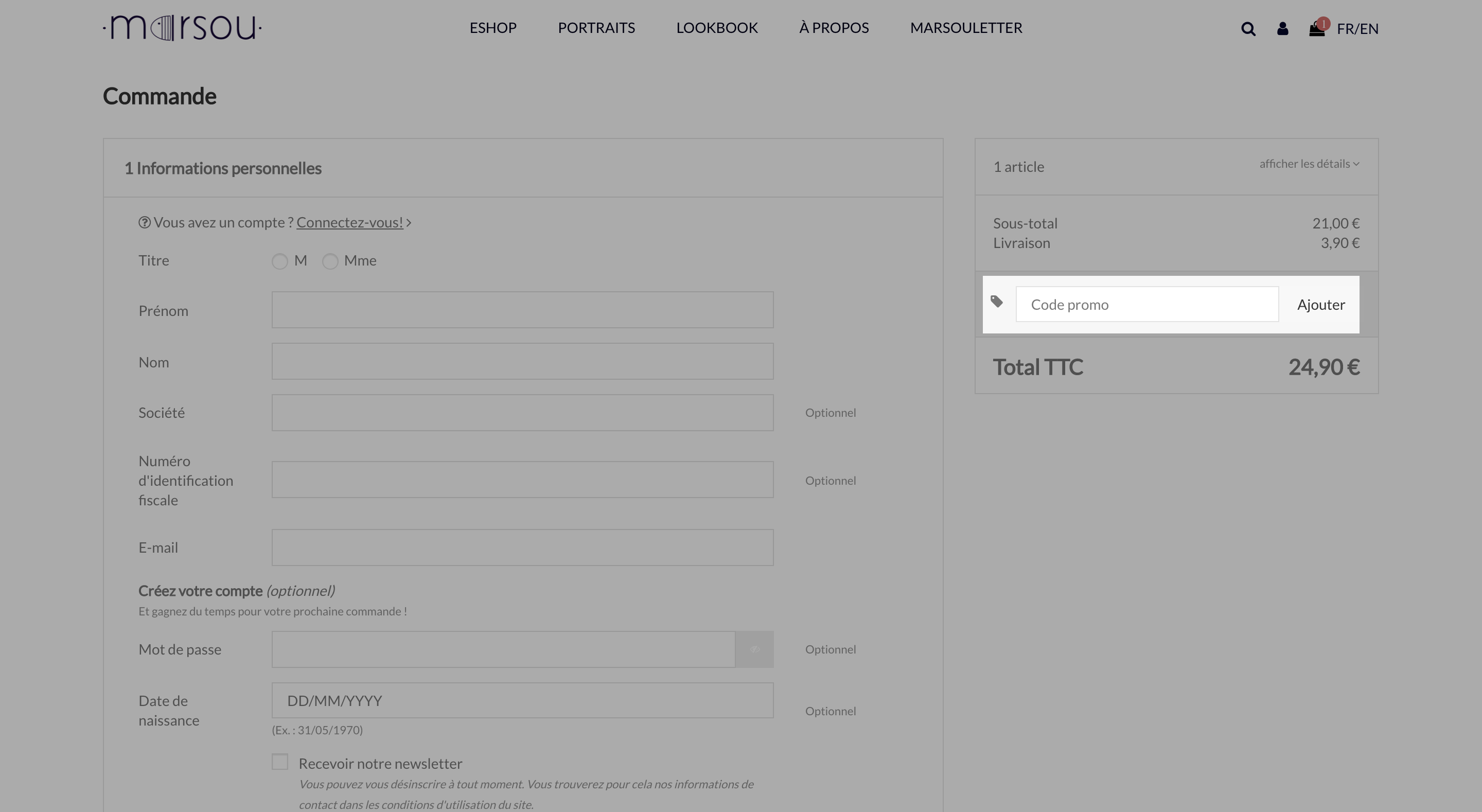Go to MARSOULETTER page
This screenshot has width=1482, height=812.
click(966, 28)
